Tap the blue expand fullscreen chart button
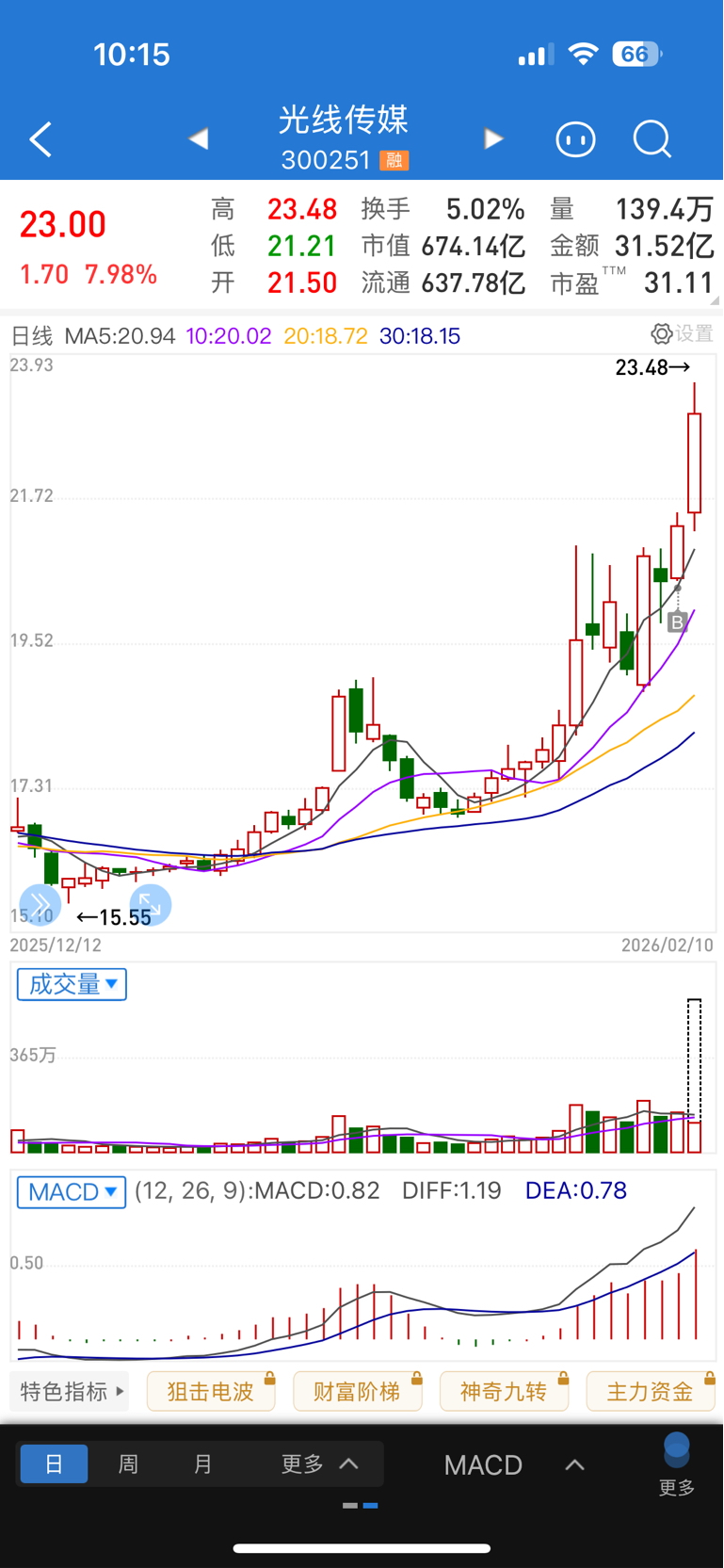The width and height of the screenshot is (724, 1568). (151, 905)
